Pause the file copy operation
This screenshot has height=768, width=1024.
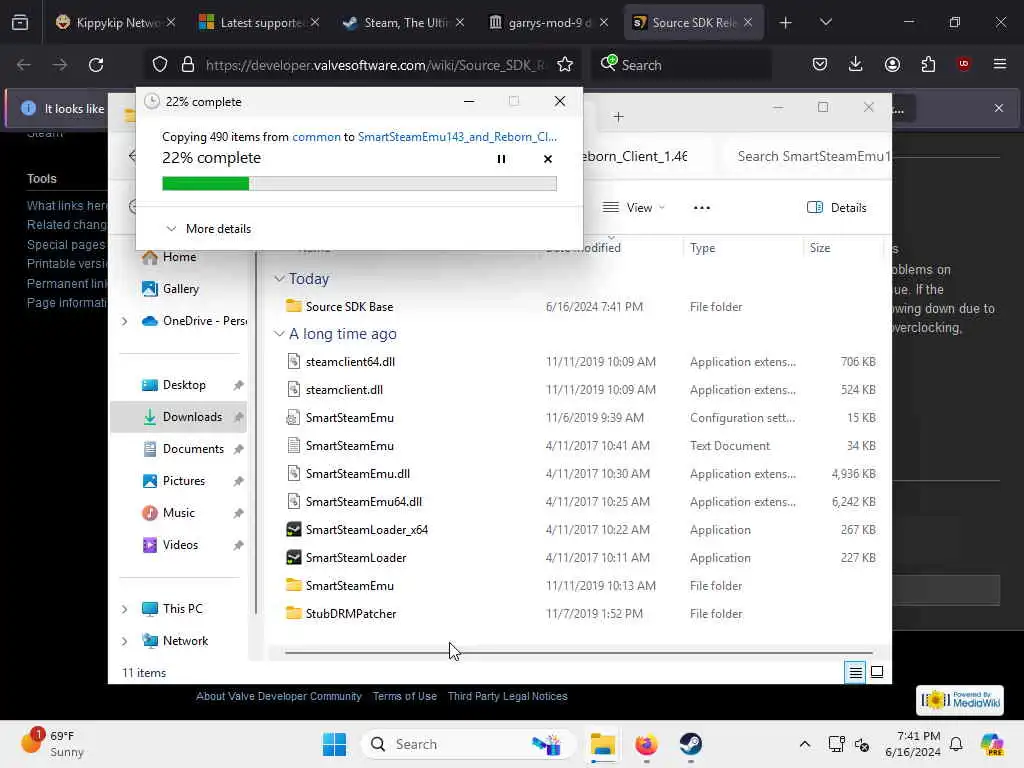[x=501, y=159]
